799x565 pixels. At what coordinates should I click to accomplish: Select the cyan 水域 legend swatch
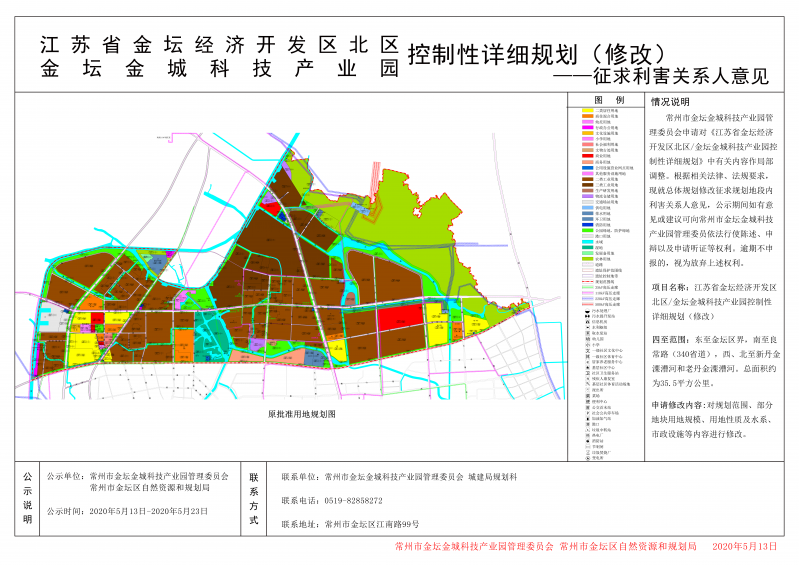pyautogui.click(x=588, y=241)
